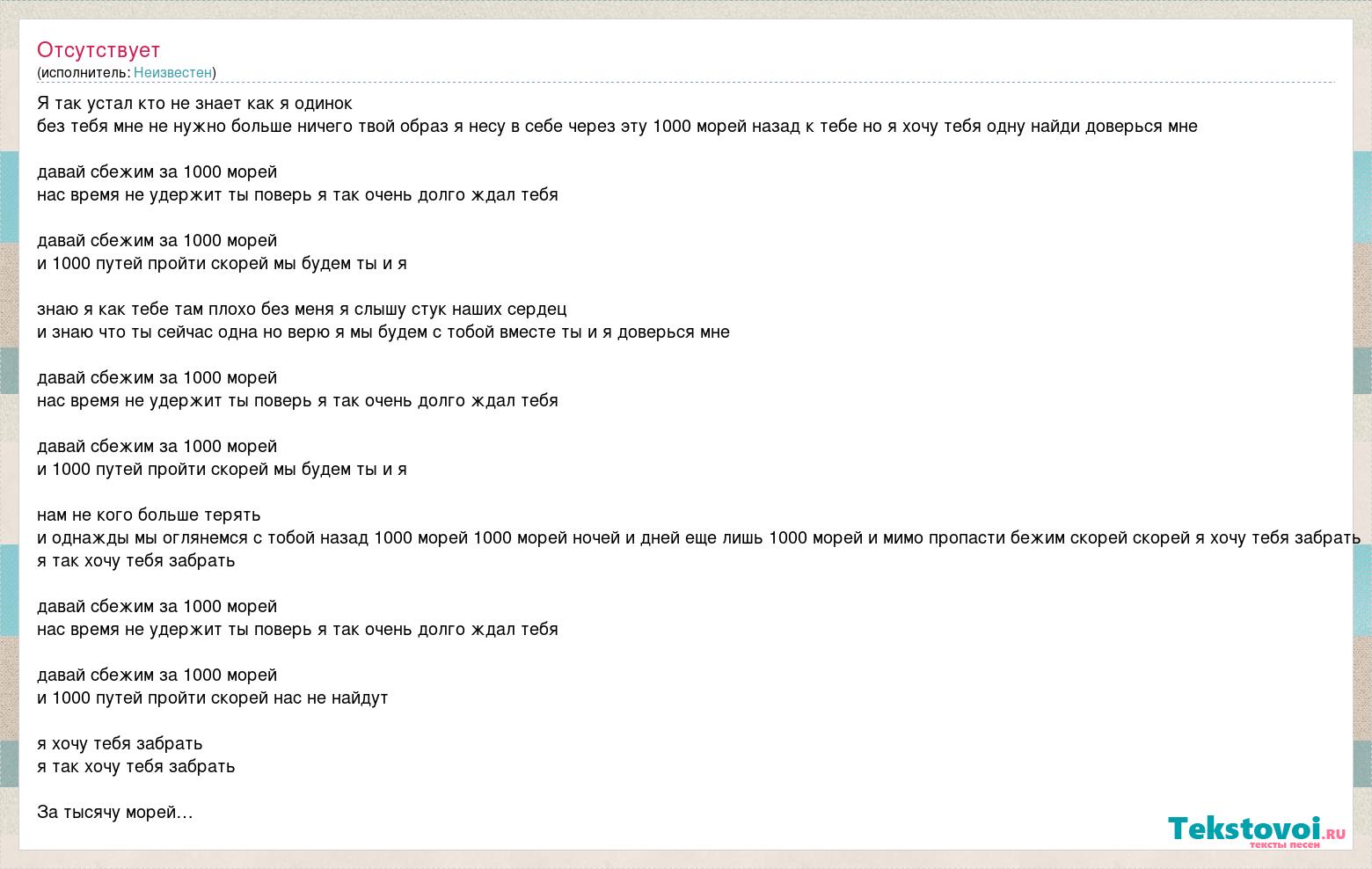Click the song title Отсутствует

click(x=99, y=50)
